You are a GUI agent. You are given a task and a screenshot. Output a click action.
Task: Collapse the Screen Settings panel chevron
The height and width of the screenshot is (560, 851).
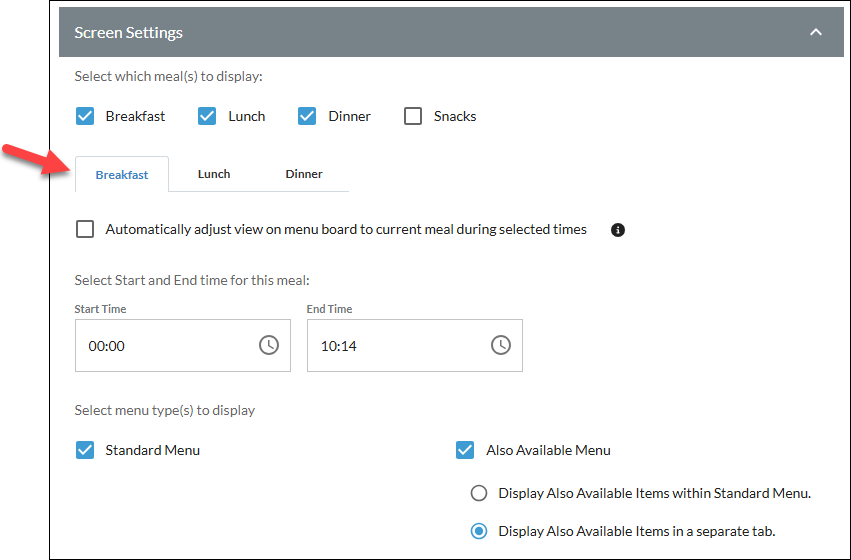pyautogui.click(x=816, y=33)
